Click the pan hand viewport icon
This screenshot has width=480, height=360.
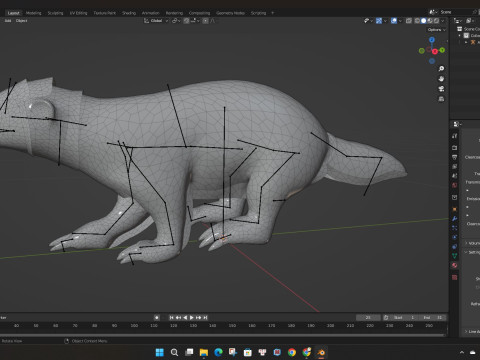[441, 79]
